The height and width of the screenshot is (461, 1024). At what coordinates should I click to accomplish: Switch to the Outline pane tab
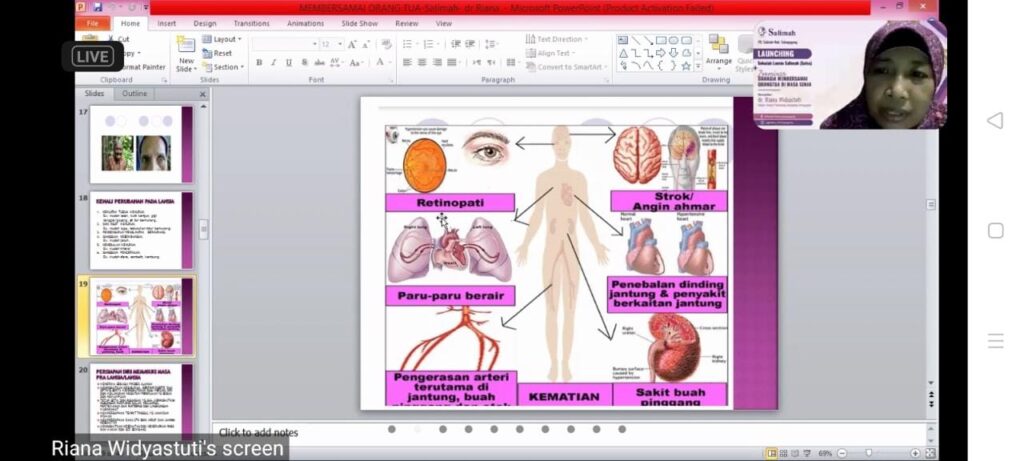134,94
